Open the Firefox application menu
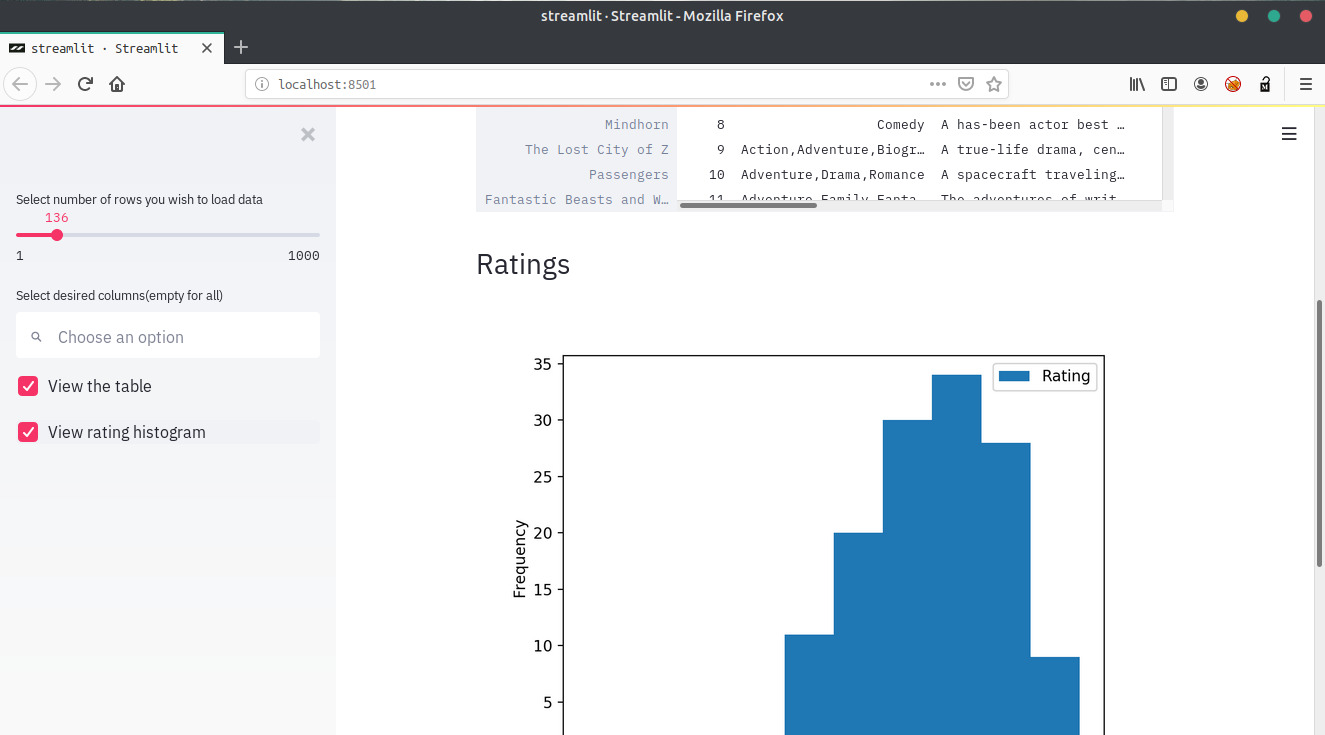Screen dimensions: 1325x735 (1306, 84)
